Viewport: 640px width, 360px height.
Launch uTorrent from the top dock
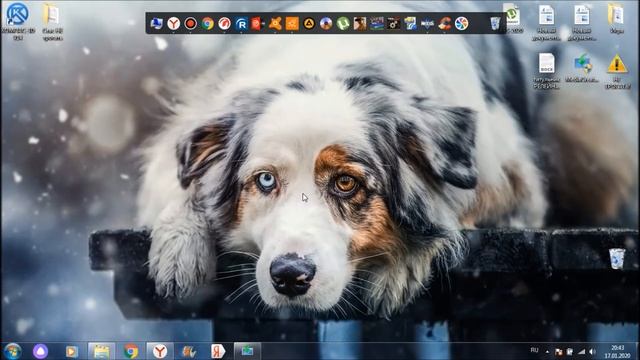coord(343,23)
